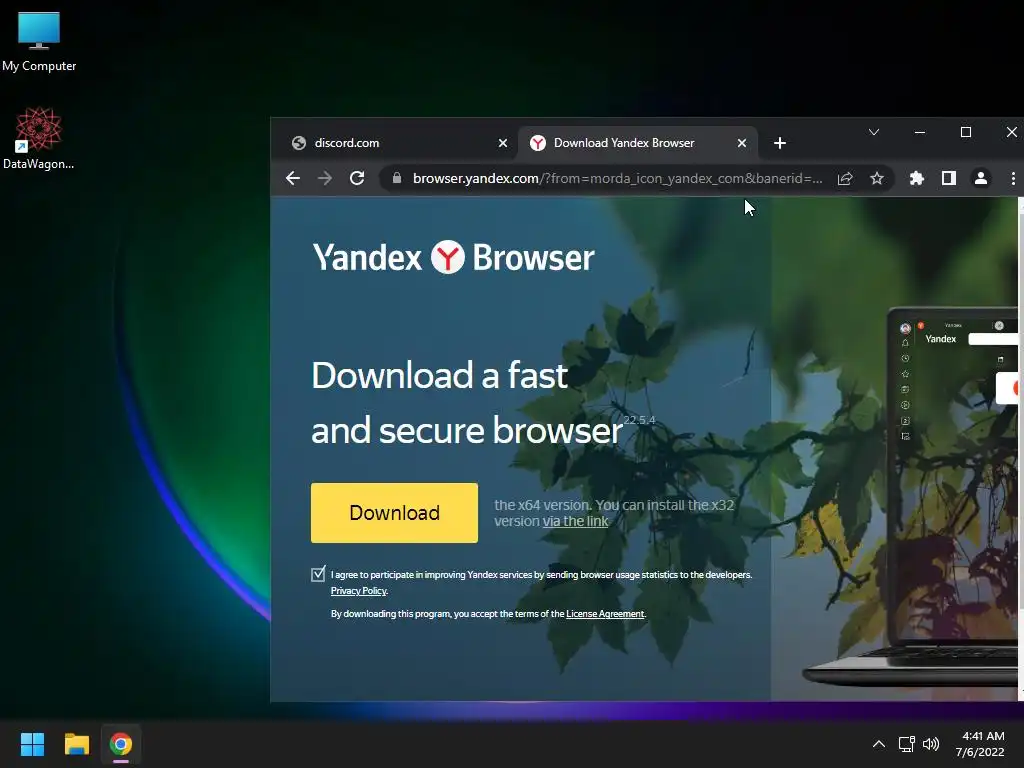Image resolution: width=1024 pixels, height=768 pixels.
Task: Open the Chrome profile avatar
Action: [x=981, y=178]
